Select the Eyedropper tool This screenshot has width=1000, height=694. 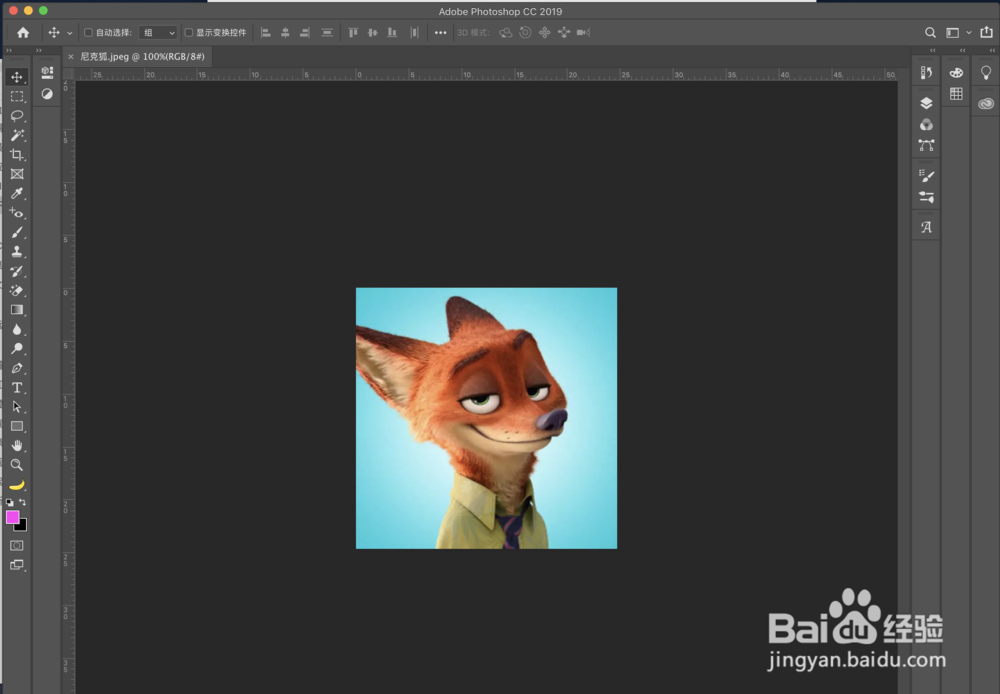(x=17, y=193)
